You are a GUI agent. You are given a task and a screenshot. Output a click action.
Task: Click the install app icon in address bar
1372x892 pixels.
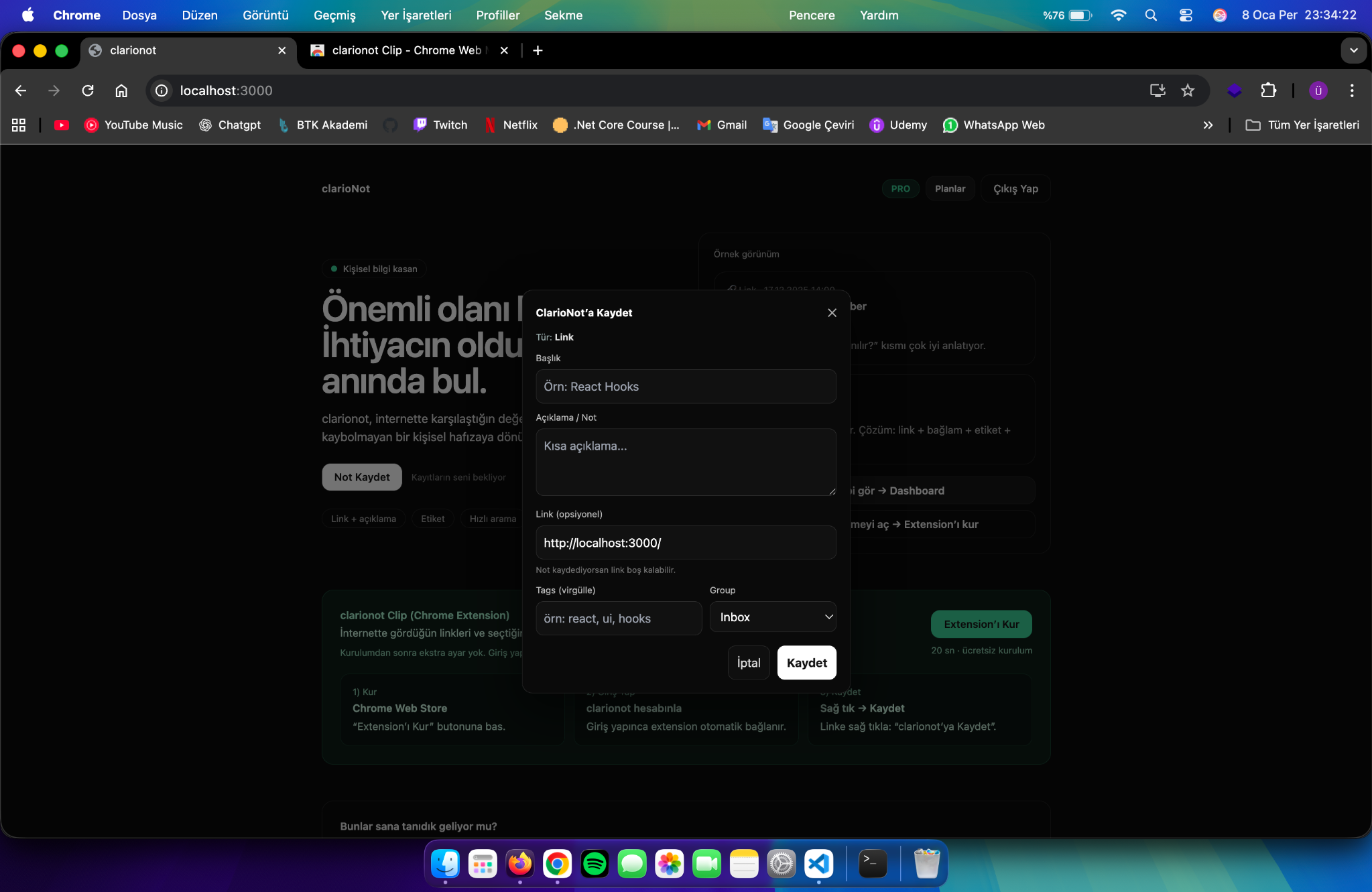1158,90
